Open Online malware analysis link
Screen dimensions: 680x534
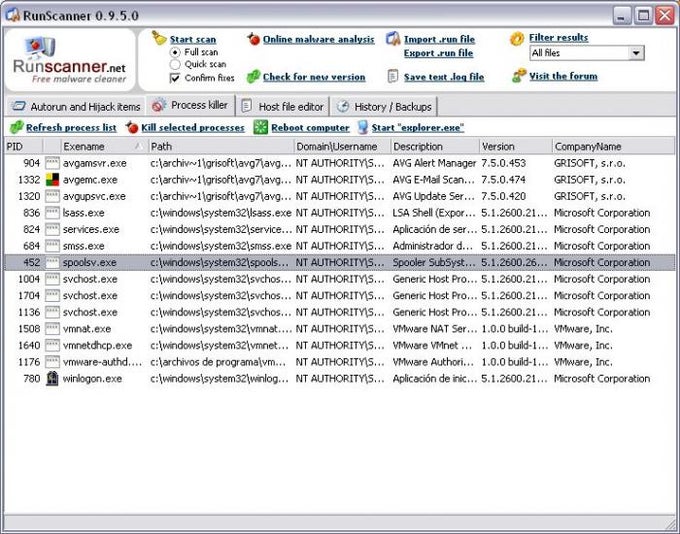318,39
